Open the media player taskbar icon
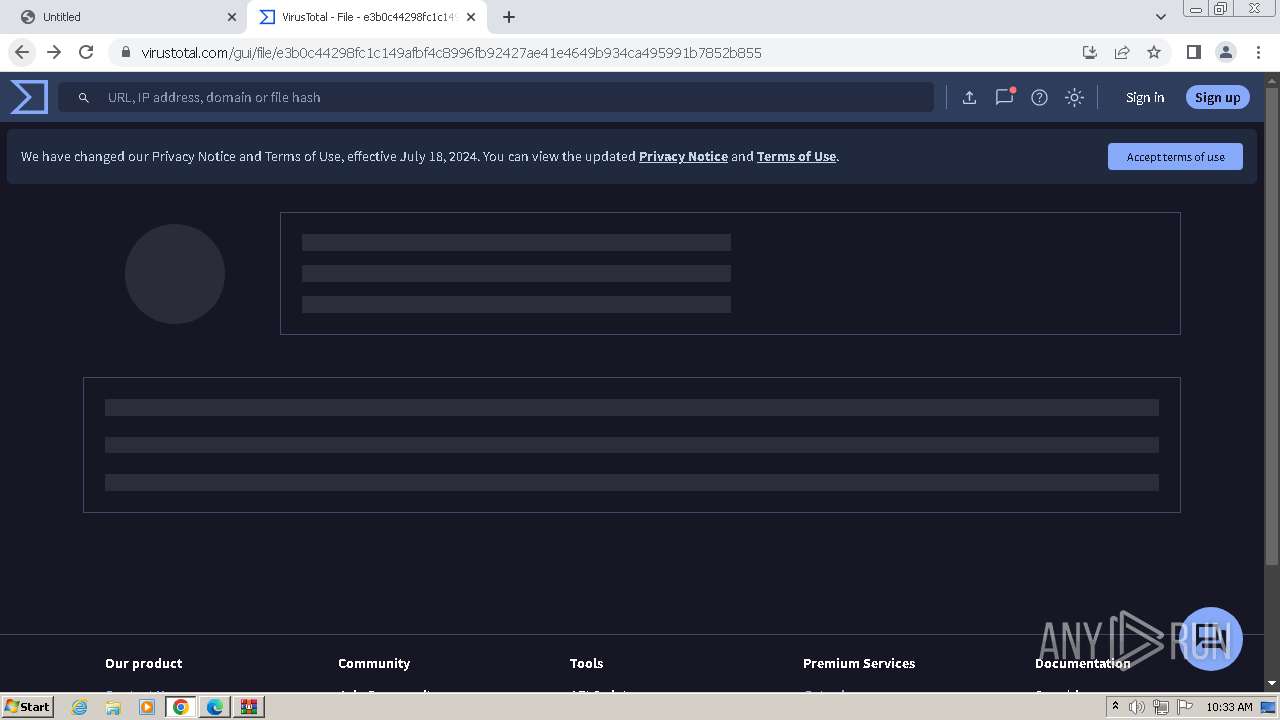Viewport: 1280px width, 720px height. [x=147, y=707]
